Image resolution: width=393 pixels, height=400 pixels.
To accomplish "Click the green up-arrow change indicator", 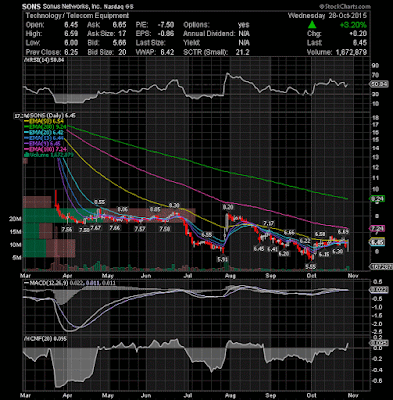I will (312, 25).
